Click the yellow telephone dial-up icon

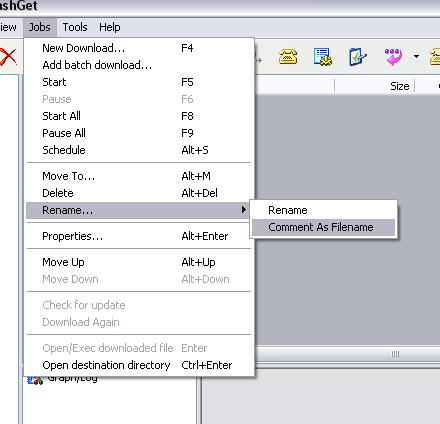(x=288, y=56)
